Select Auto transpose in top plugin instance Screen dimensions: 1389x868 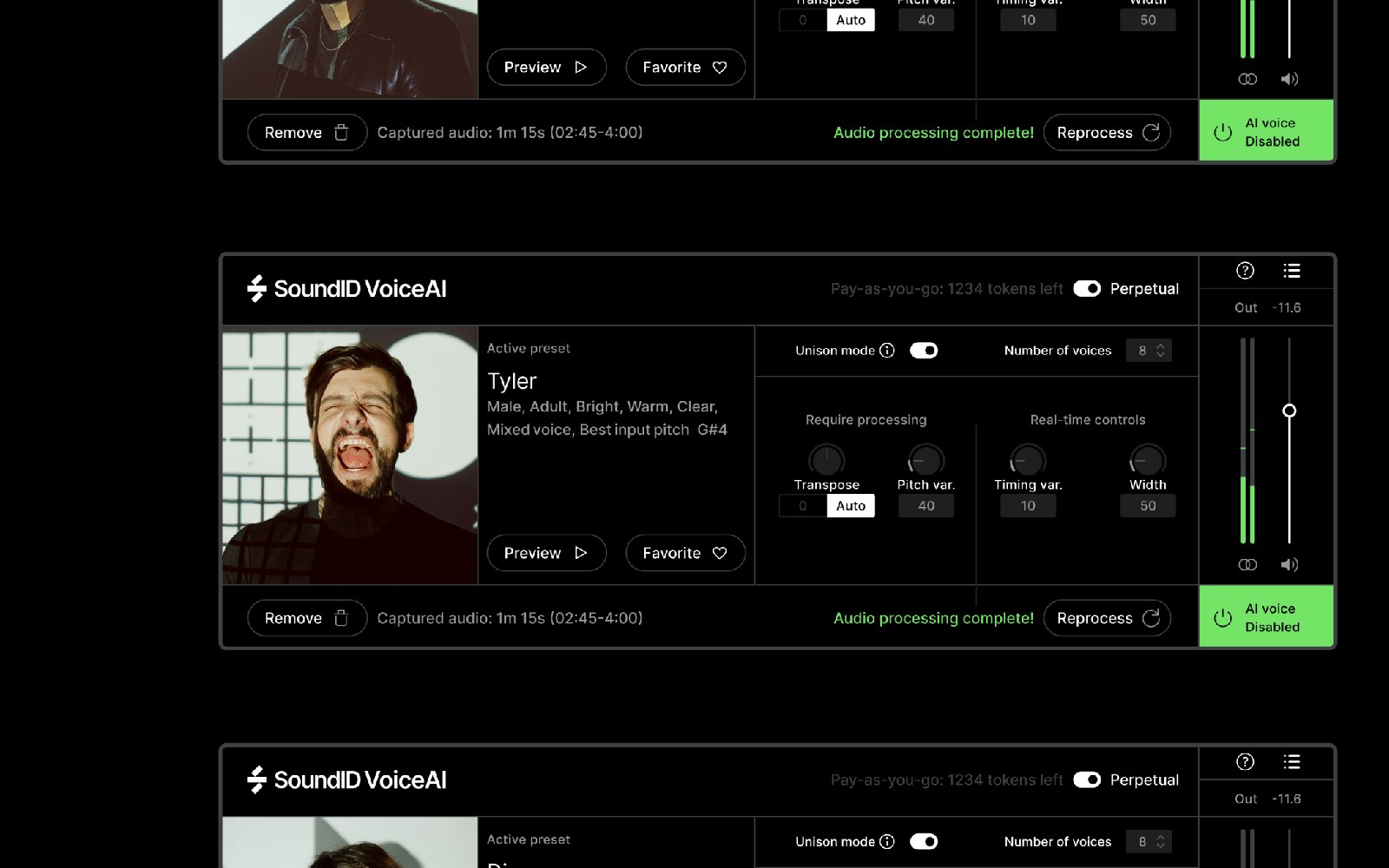pyautogui.click(x=851, y=20)
